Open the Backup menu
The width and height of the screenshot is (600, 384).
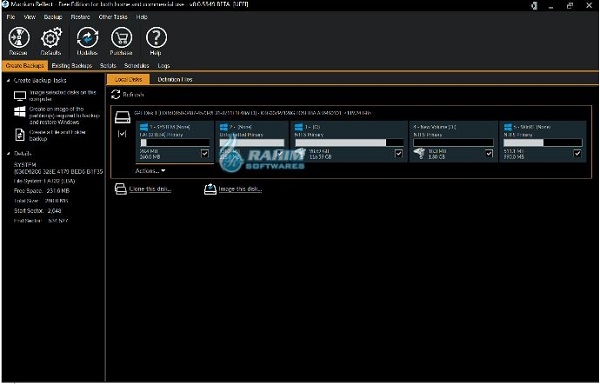coord(53,17)
